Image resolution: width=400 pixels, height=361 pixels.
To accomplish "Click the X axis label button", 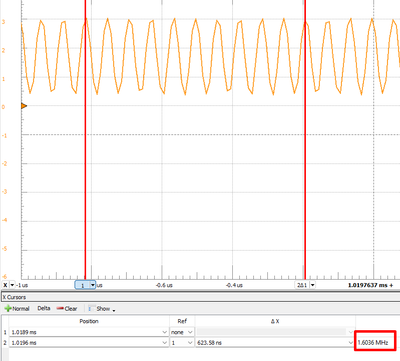I will point(5,285).
